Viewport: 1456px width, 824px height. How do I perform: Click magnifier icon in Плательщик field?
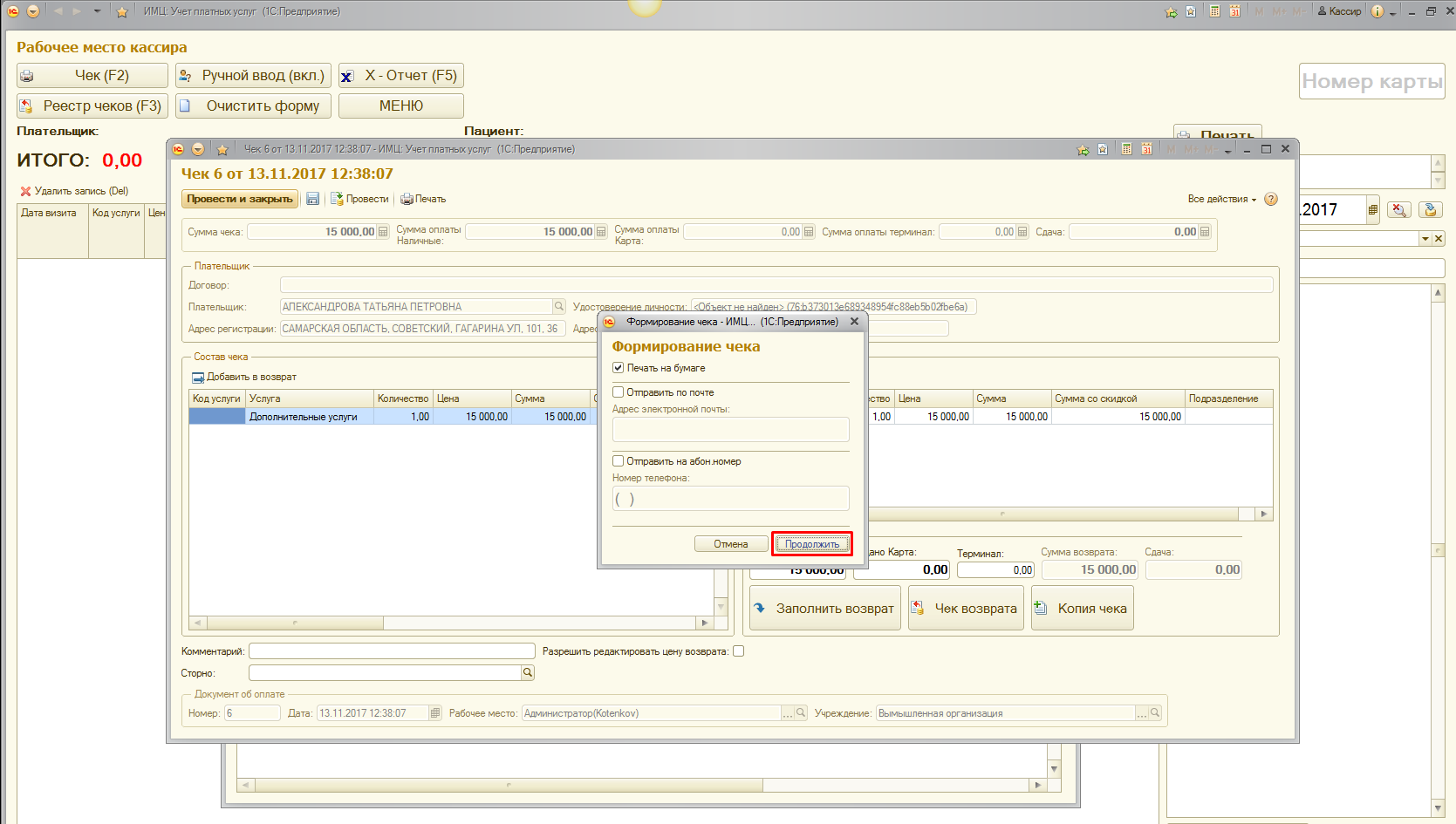(558, 306)
